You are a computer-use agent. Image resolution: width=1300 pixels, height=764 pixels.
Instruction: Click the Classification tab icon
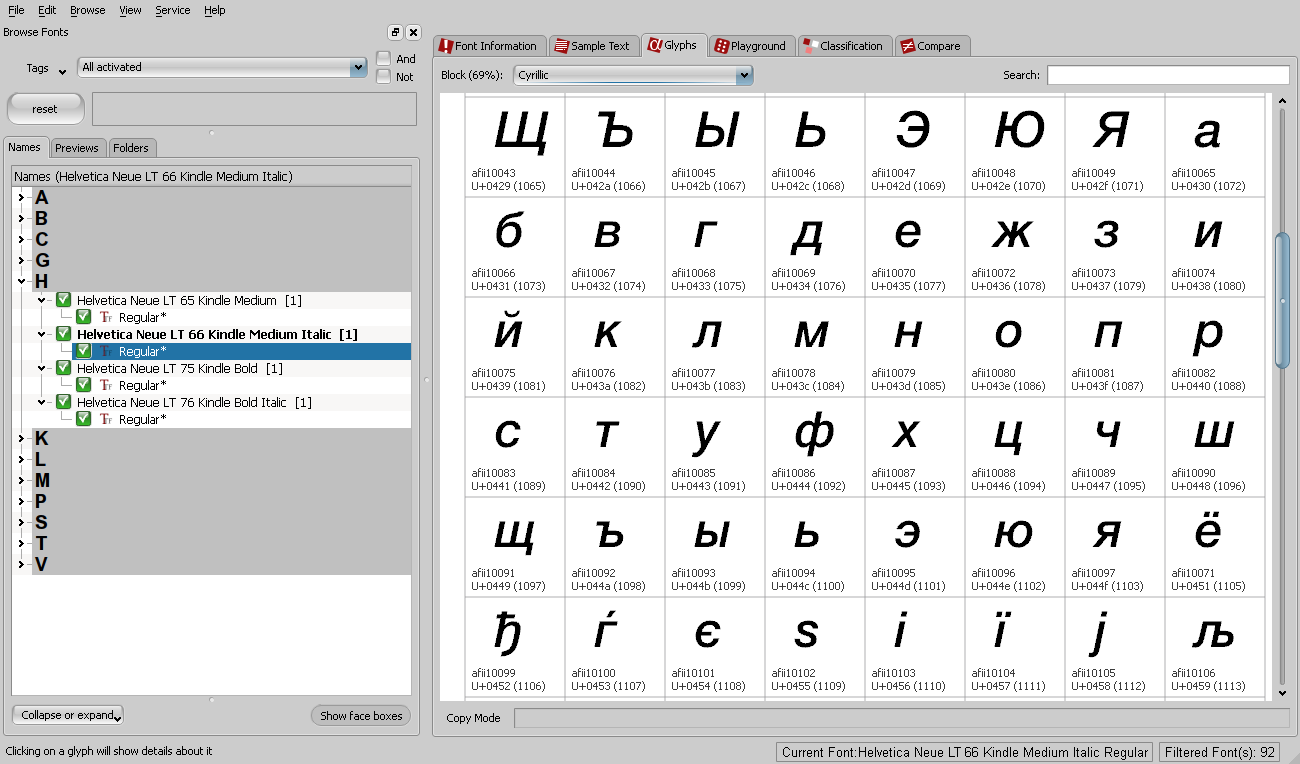tap(810, 46)
